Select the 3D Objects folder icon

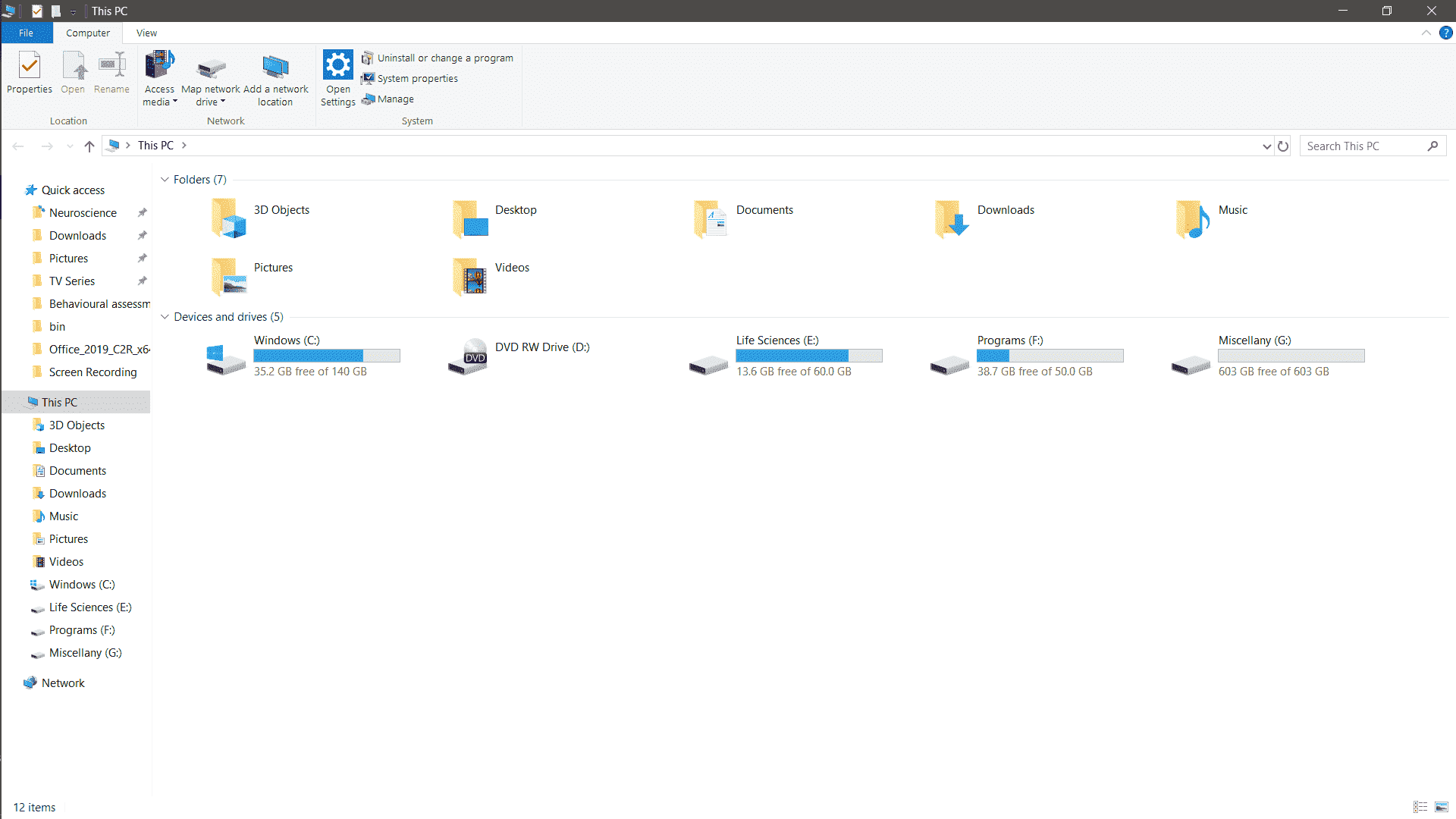228,218
